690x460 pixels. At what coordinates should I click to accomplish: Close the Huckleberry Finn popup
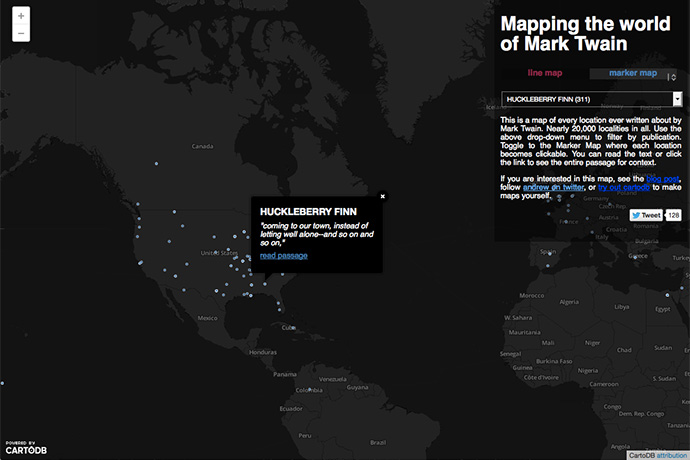tap(383, 196)
